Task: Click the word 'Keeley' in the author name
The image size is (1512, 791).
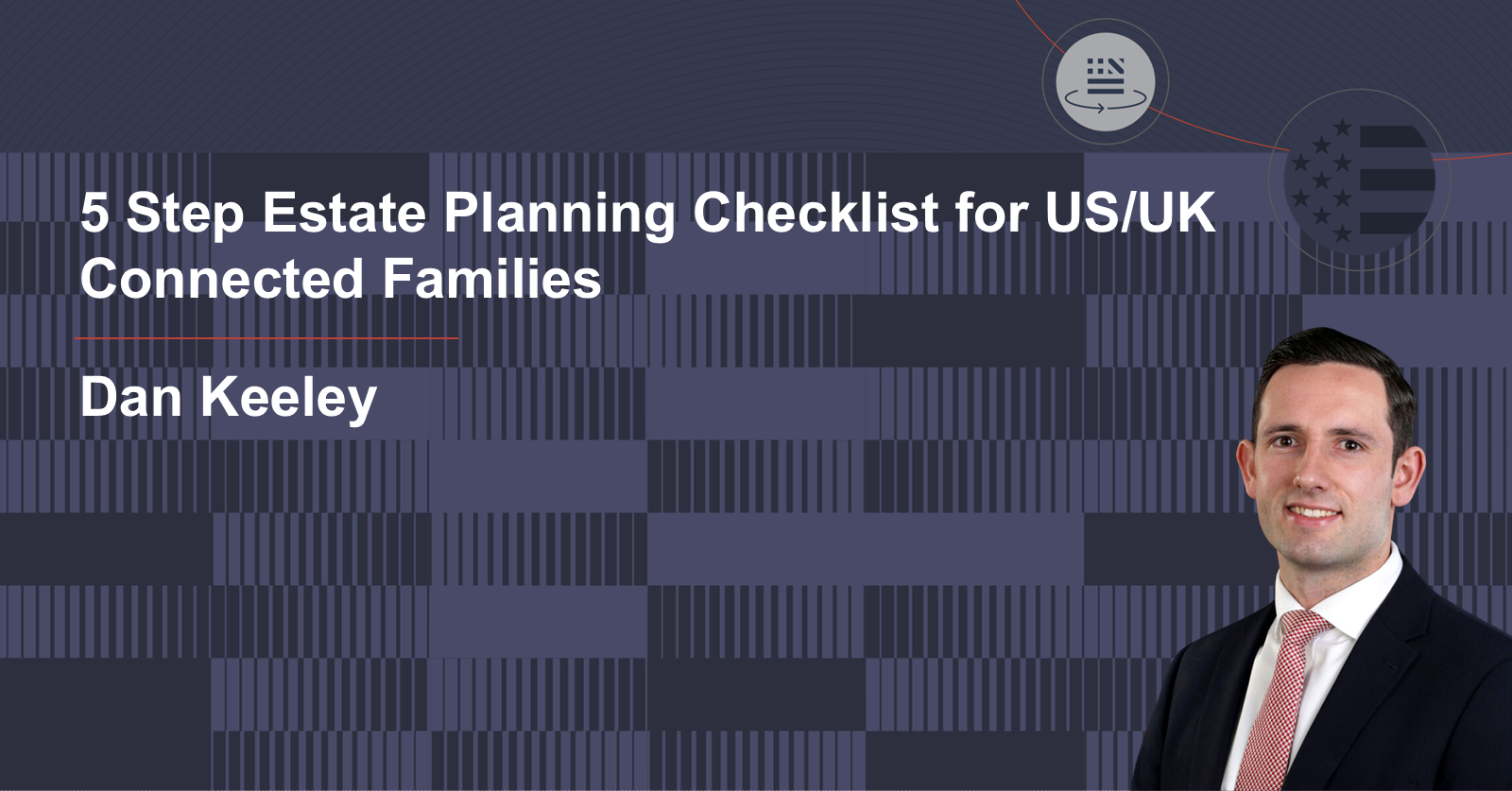Action: point(288,397)
